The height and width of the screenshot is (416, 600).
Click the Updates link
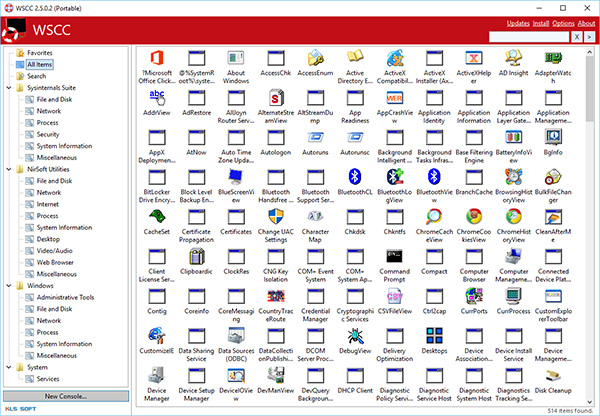click(518, 23)
